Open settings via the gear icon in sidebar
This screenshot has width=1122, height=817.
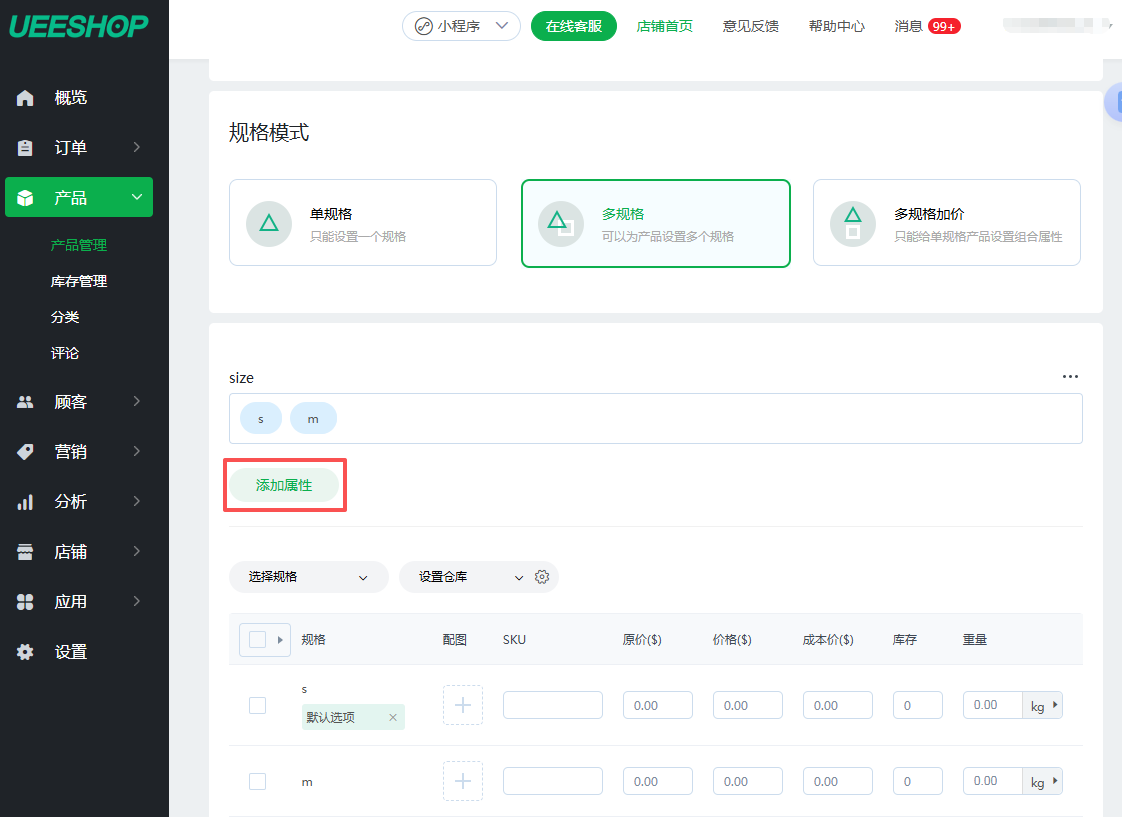(x=25, y=652)
